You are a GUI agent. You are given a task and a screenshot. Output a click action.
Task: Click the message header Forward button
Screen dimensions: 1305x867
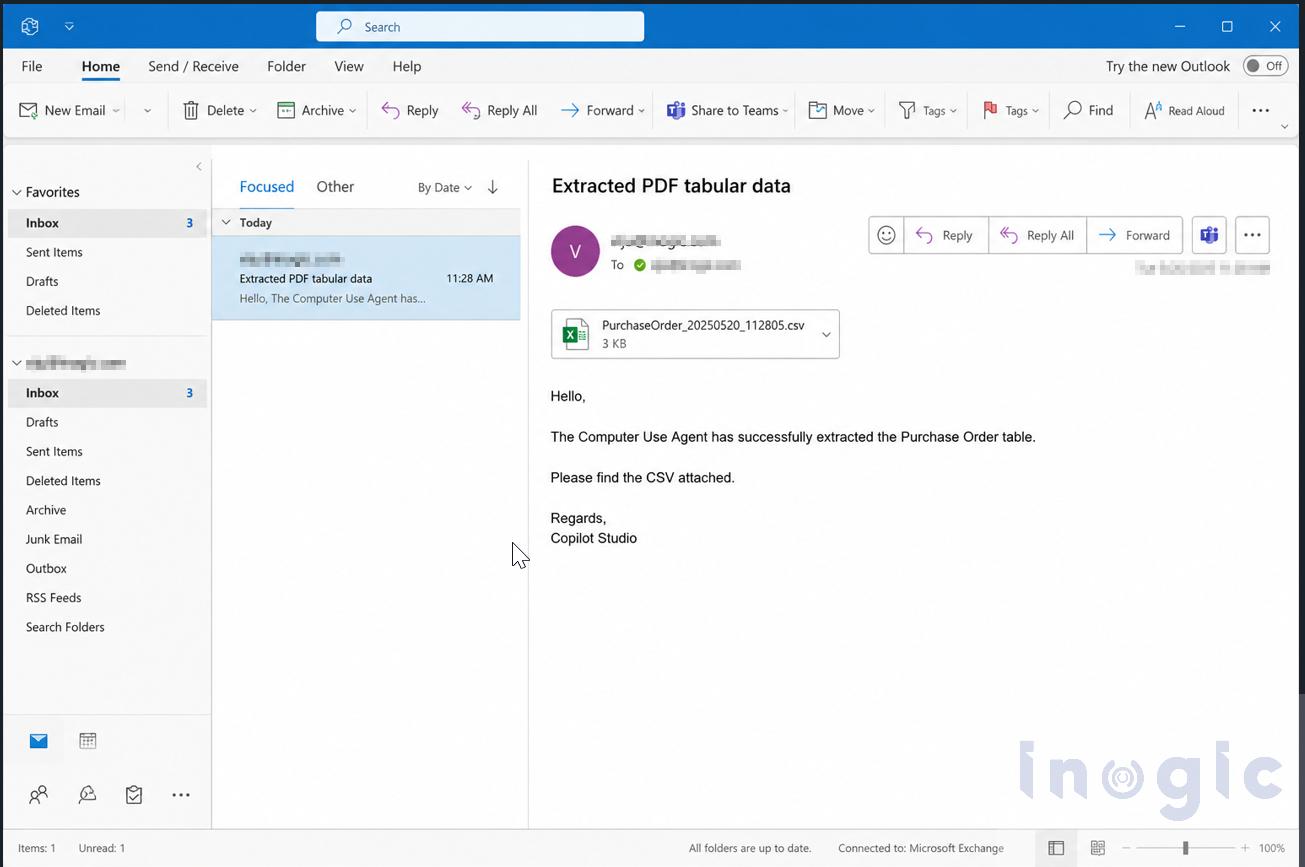pyautogui.click(x=1135, y=235)
